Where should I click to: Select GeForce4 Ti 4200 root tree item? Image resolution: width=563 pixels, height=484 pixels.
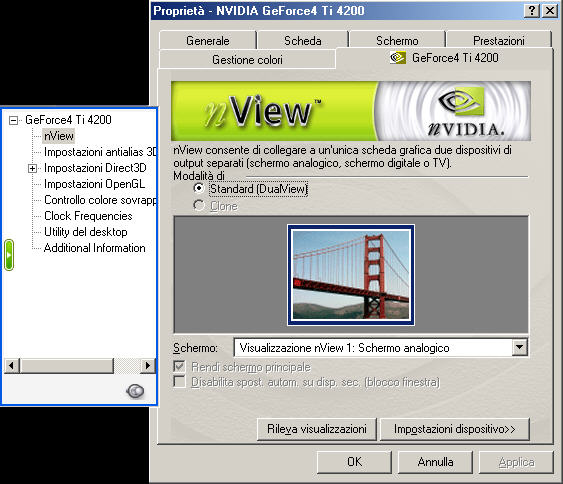point(68,120)
